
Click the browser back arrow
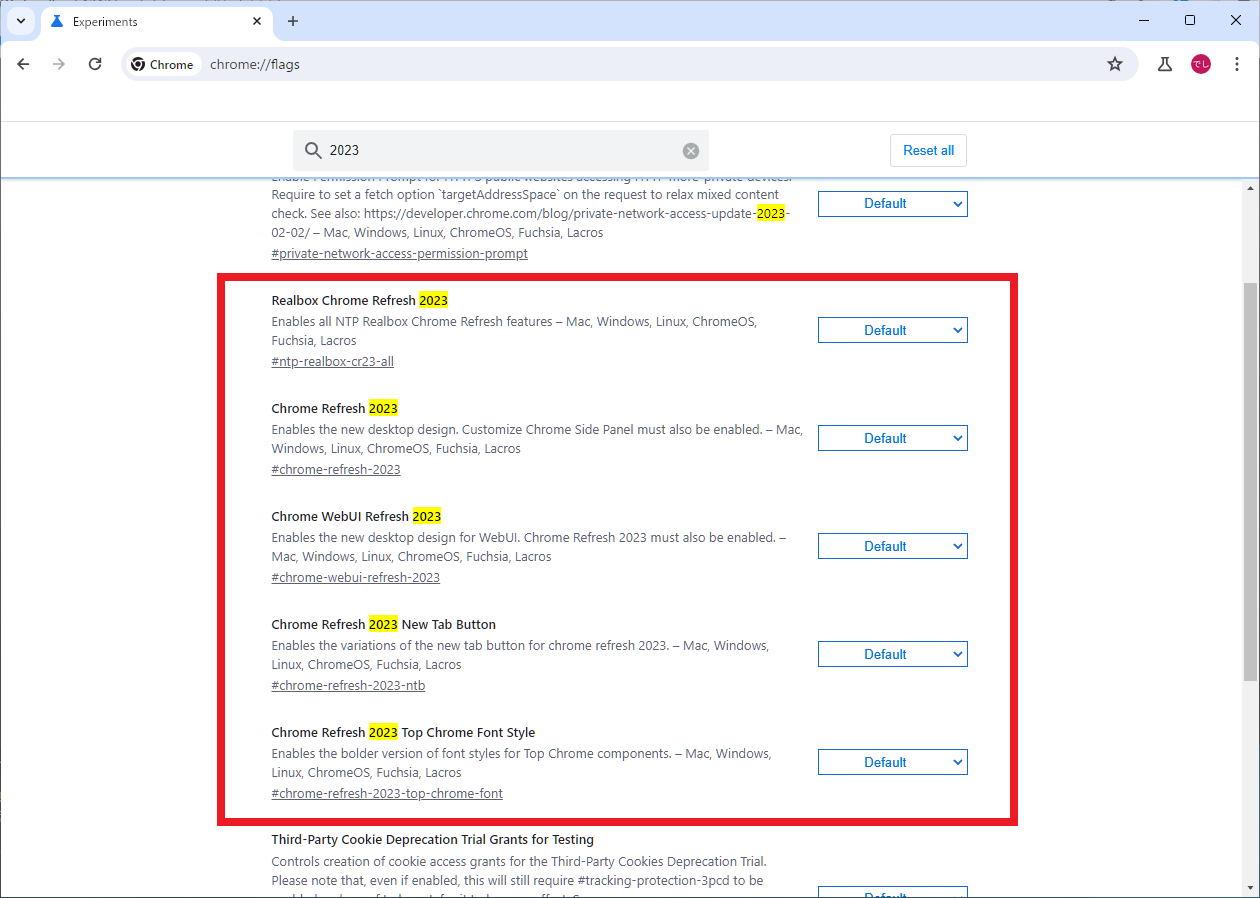[24, 64]
